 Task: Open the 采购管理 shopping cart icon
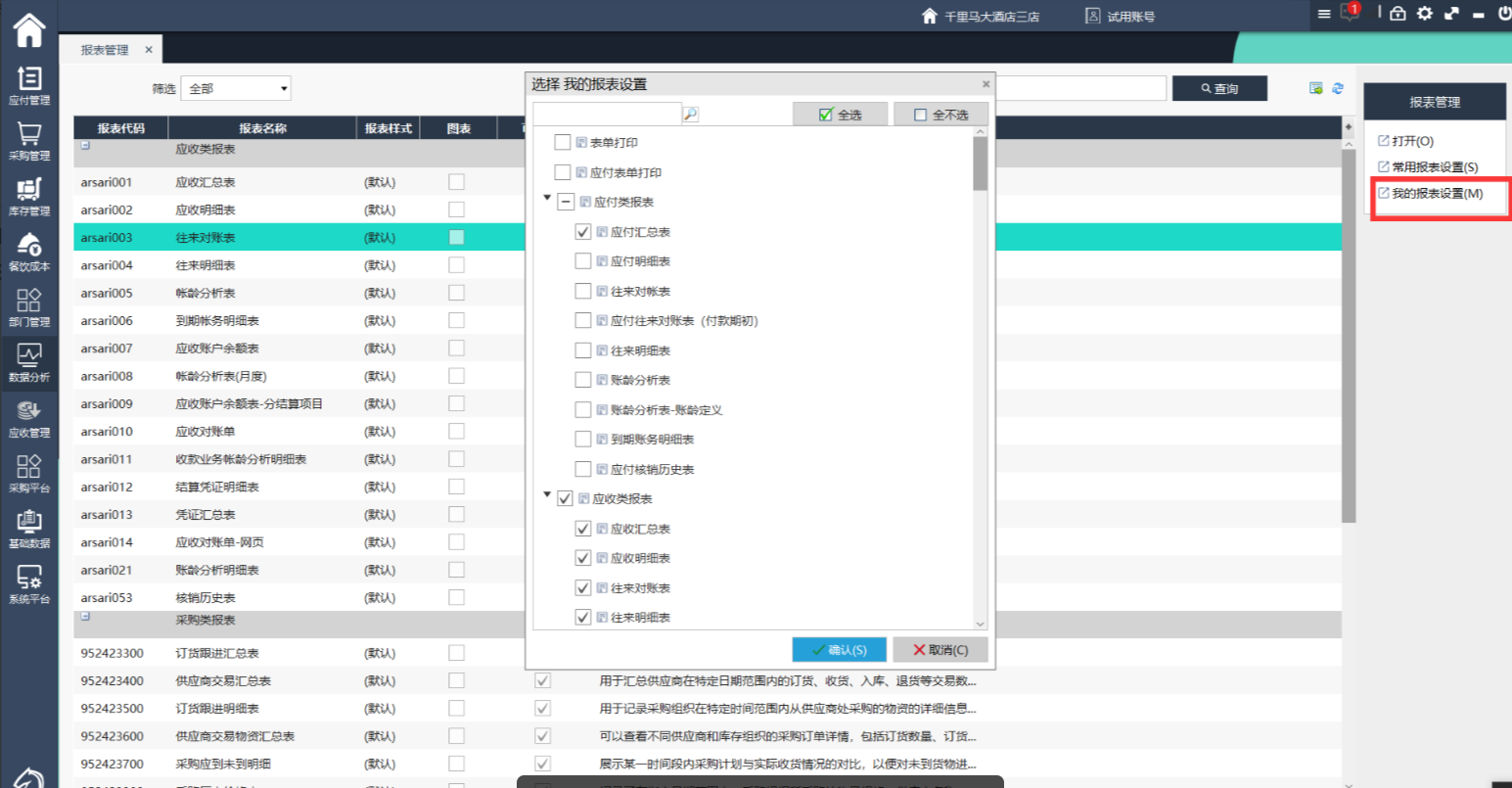[28, 140]
